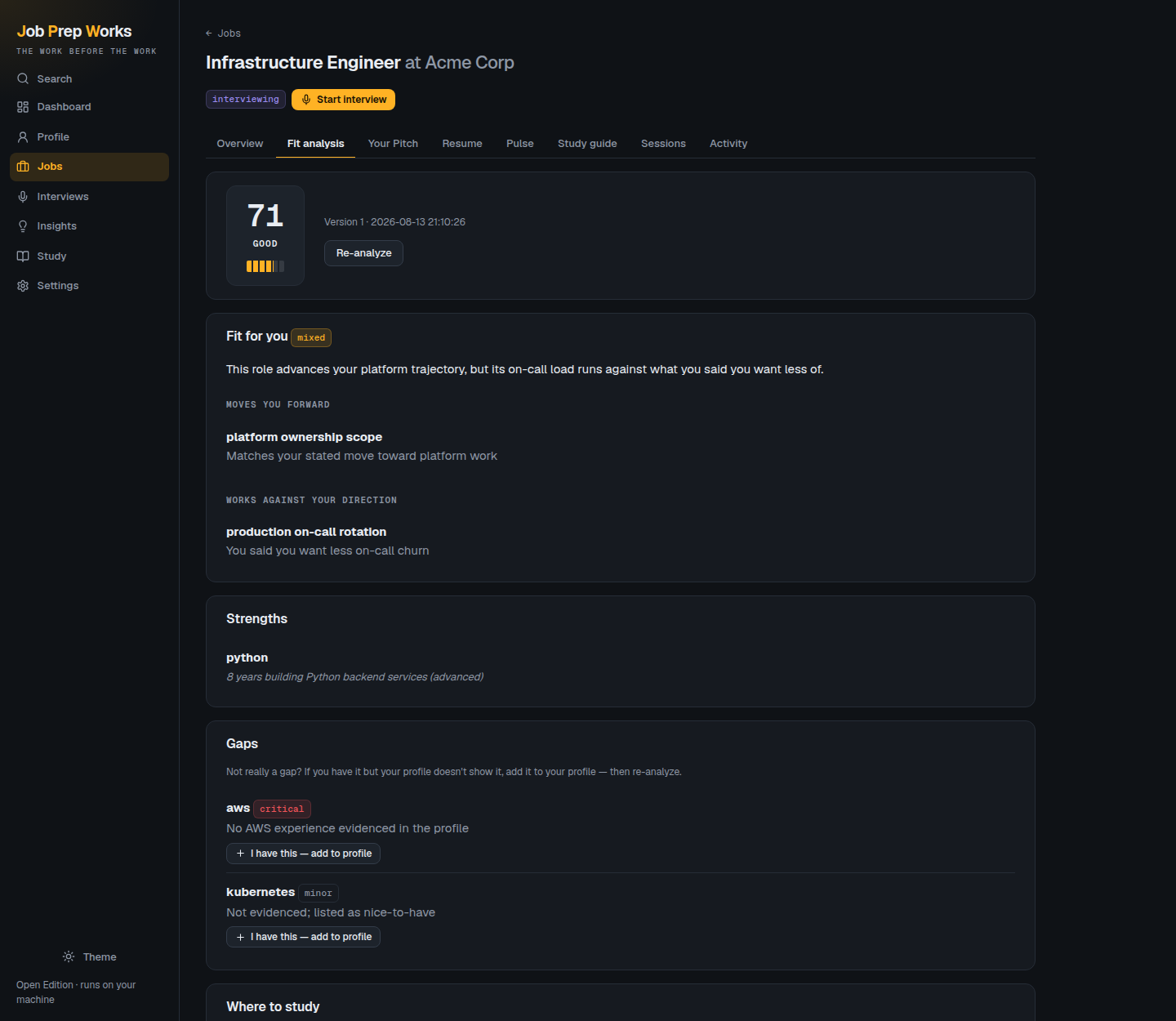Click the interviewing status badge
Image resolution: width=1176 pixels, height=1021 pixels.
[246, 100]
